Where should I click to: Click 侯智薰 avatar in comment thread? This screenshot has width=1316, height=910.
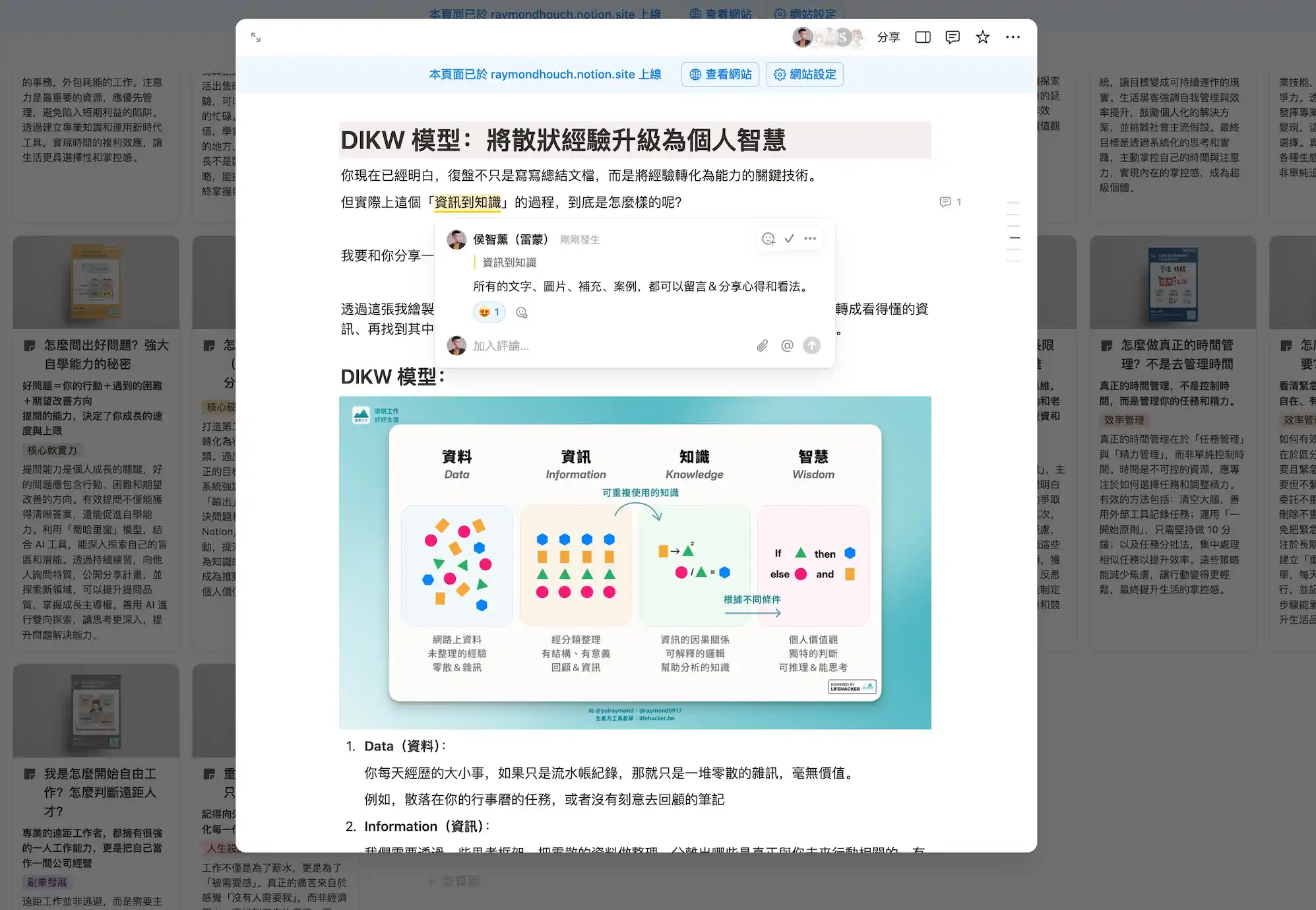456,240
